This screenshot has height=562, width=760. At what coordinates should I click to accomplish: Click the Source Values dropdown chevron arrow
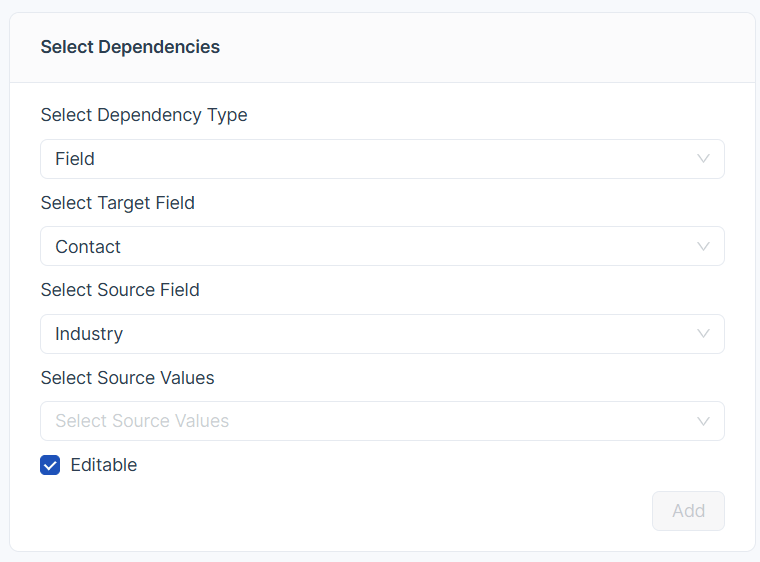coord(703,421)
